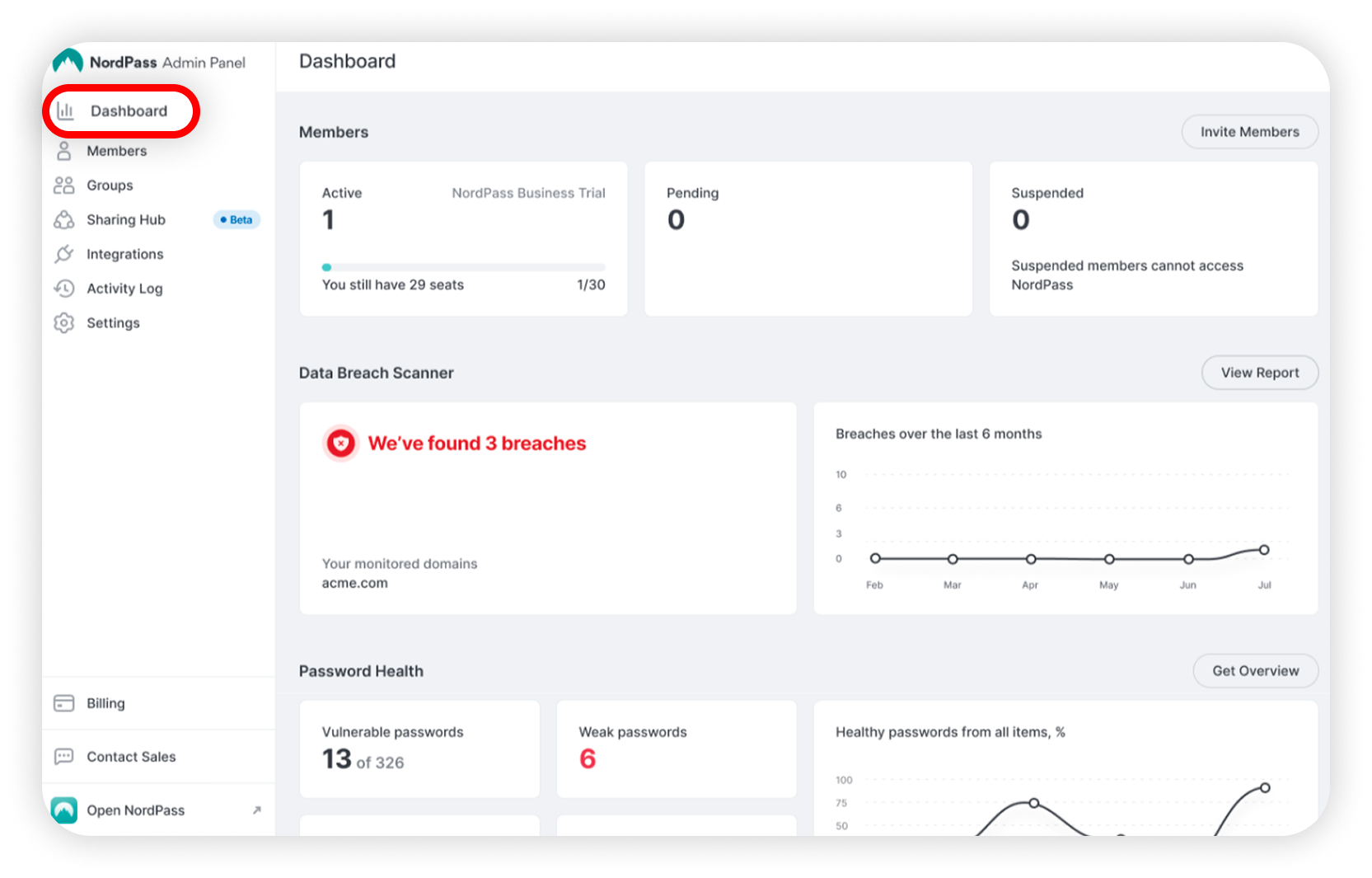The height and width of the screenshot is (878, 1372).
Task: Click the Settings gear icon
Action: click(x=64, y=323)
